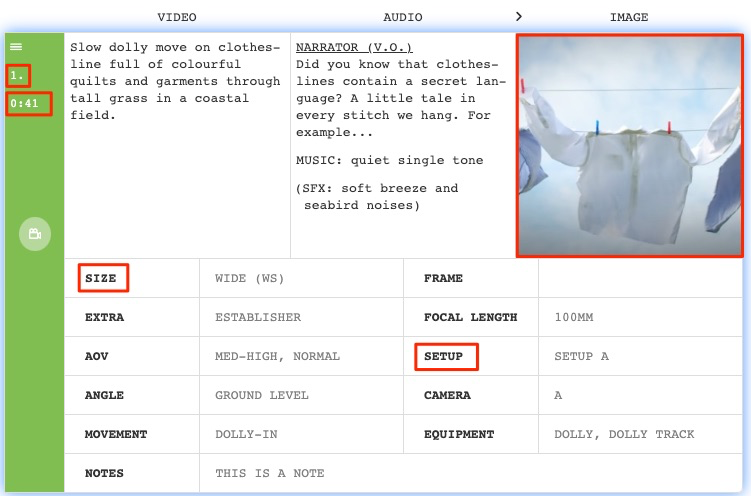Click the SETUP label

point(443,356)
